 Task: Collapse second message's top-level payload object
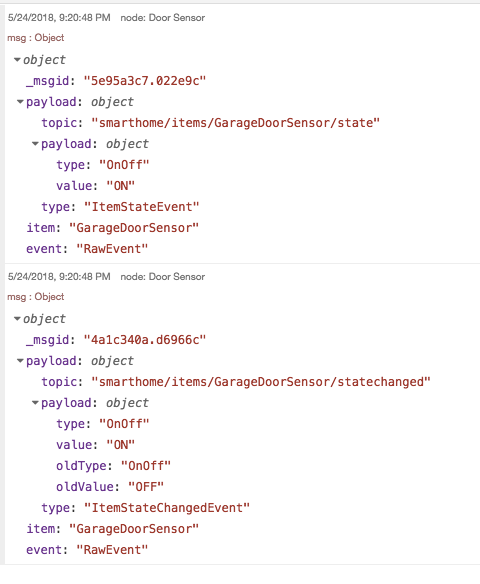click(20, 361)
